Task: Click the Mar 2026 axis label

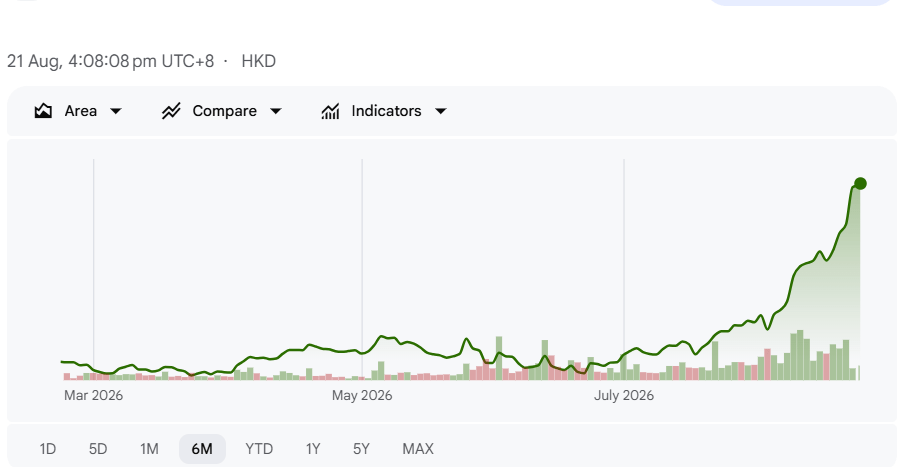Action: click(x=93, y=396)
